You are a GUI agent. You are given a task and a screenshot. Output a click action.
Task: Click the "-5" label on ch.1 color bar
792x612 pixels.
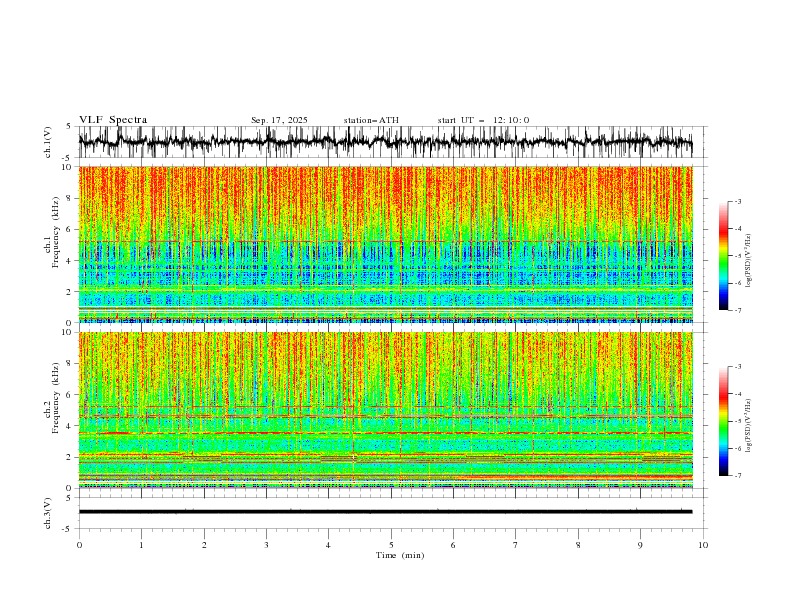pyautogui.click(x=738, y=256)
